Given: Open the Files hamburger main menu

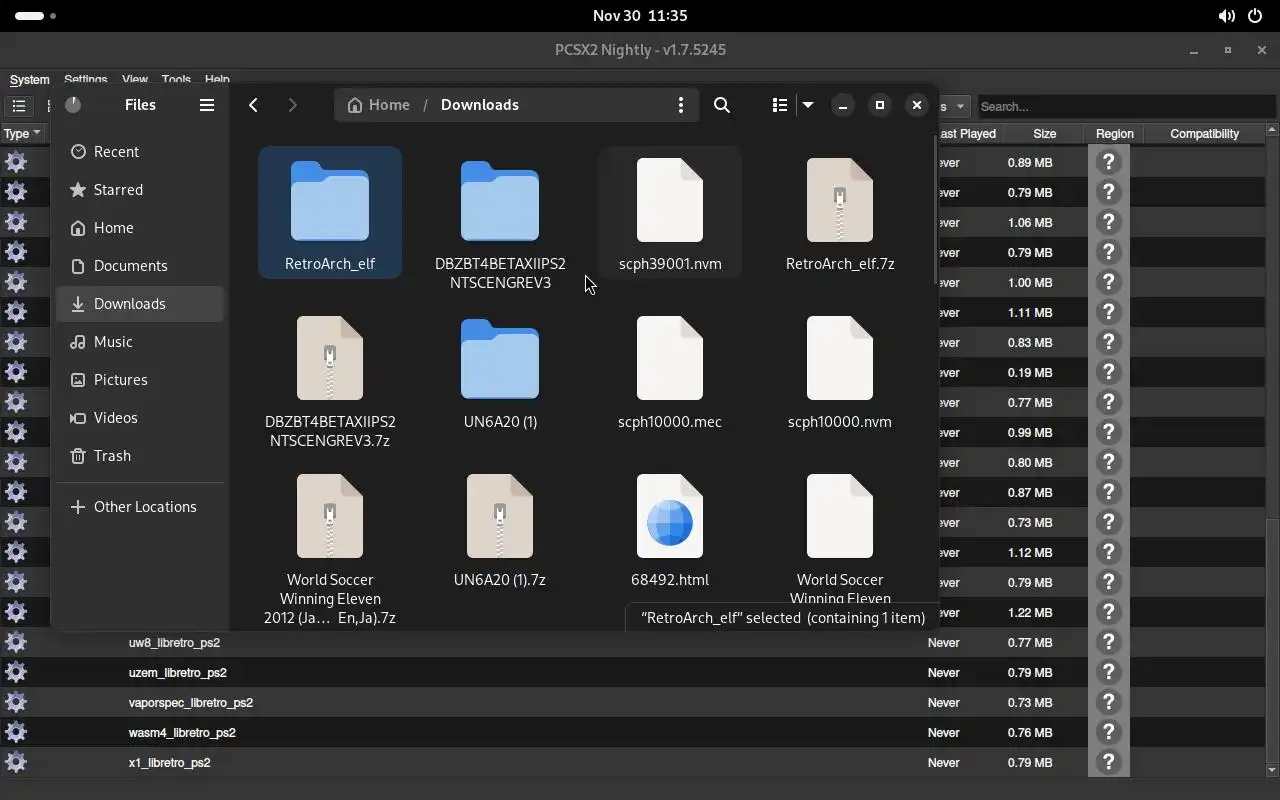Looking at the screenshot, I should coord(207,105).
